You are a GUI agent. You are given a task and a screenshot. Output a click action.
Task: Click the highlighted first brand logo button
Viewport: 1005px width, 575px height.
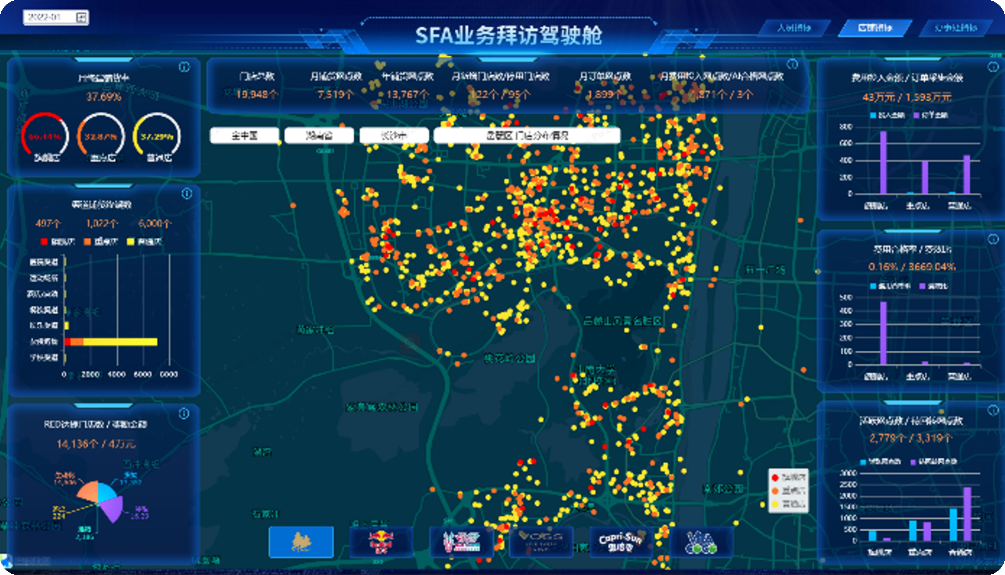coord(301,541)
